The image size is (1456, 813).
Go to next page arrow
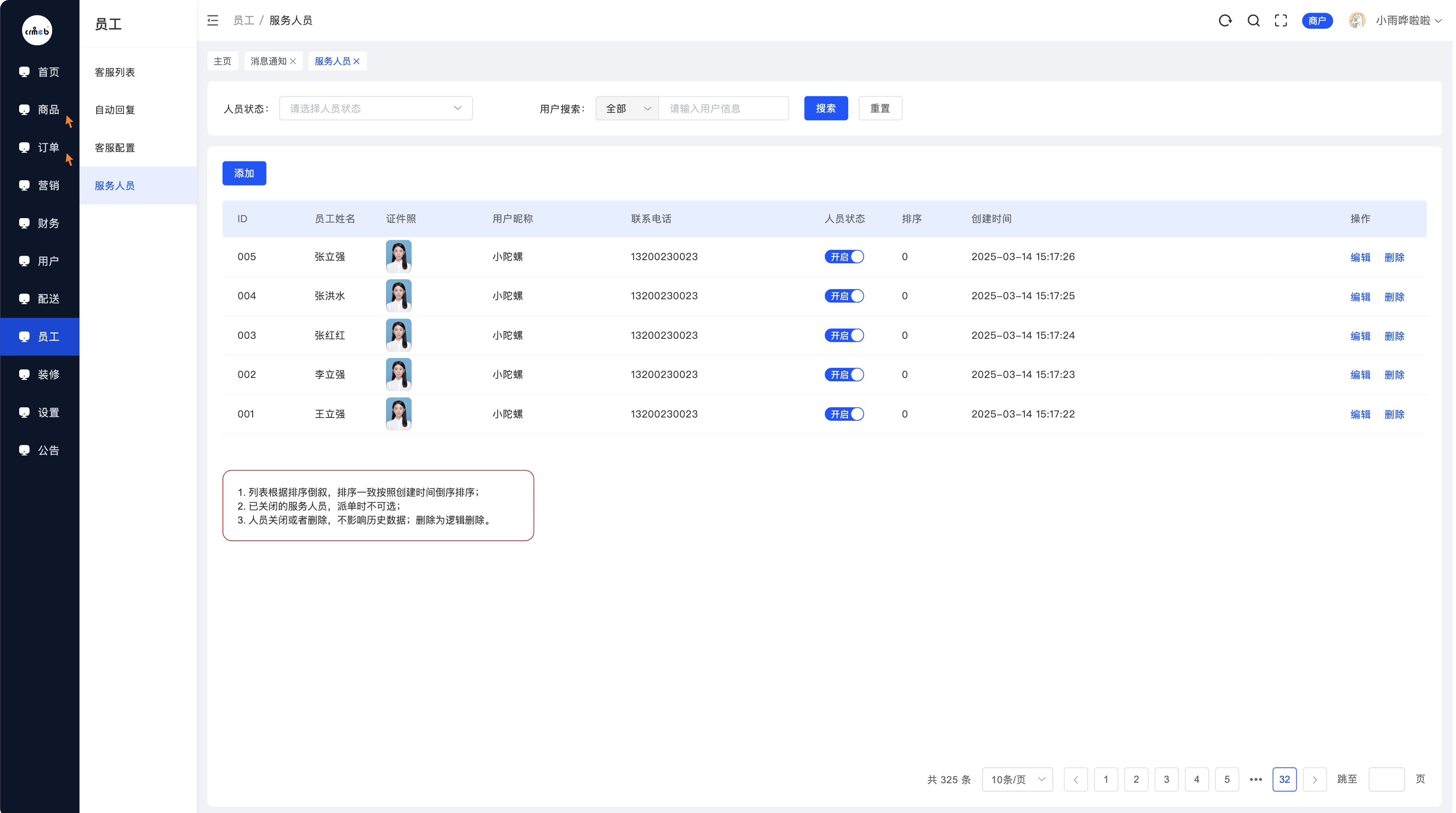click(x=1315, y=780)
